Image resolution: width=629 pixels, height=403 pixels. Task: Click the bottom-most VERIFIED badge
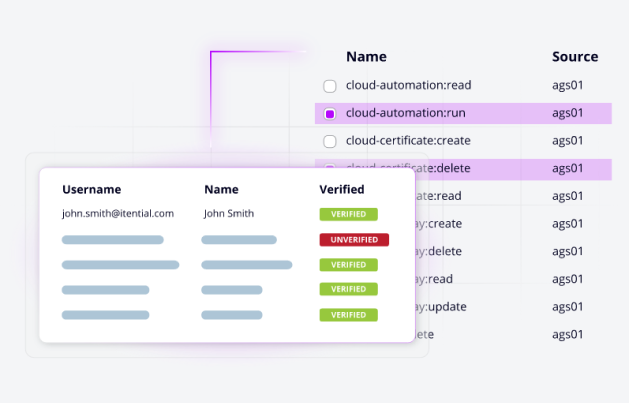pos(348,315)
